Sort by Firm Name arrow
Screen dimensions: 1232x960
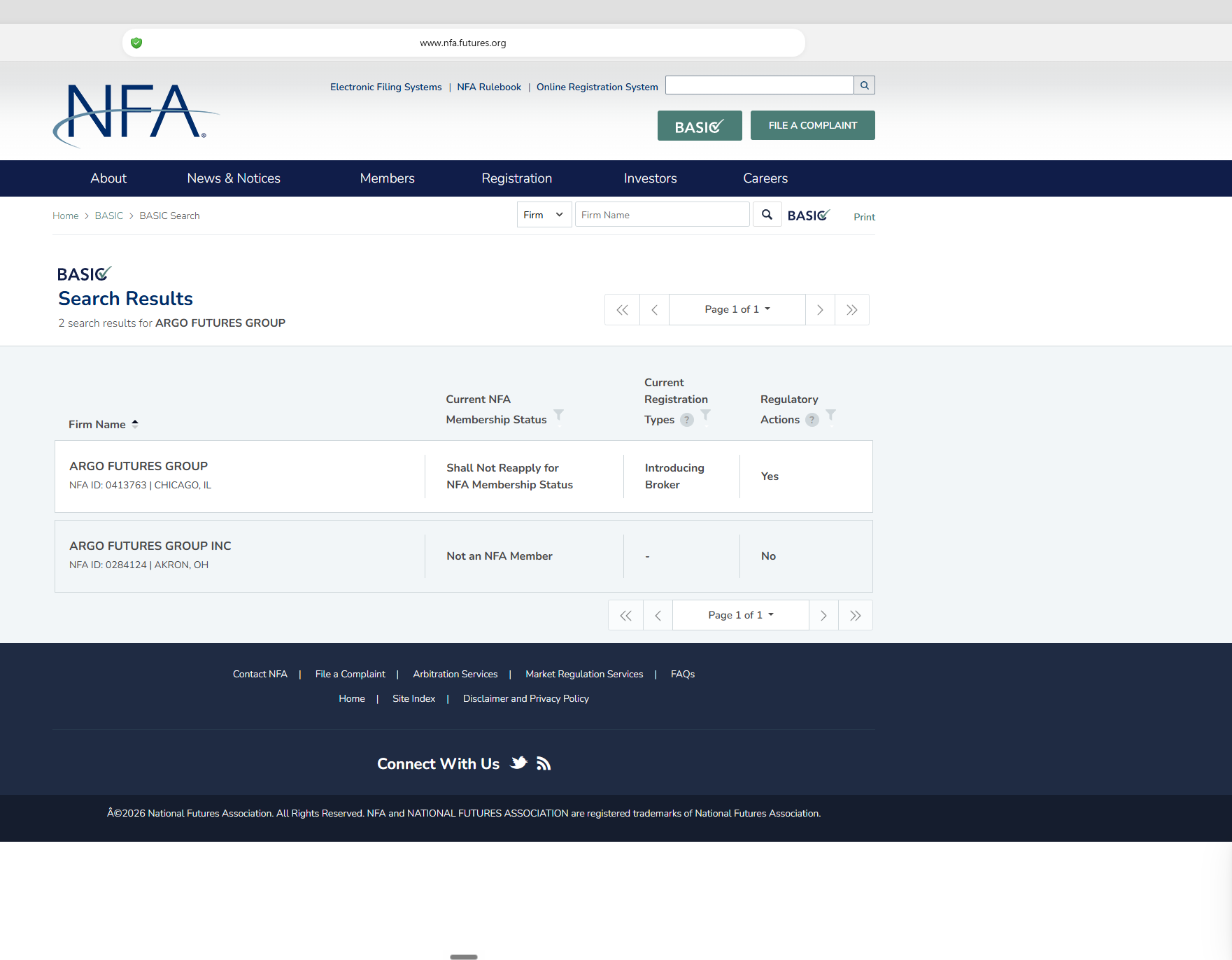click(x=135, y=424)
